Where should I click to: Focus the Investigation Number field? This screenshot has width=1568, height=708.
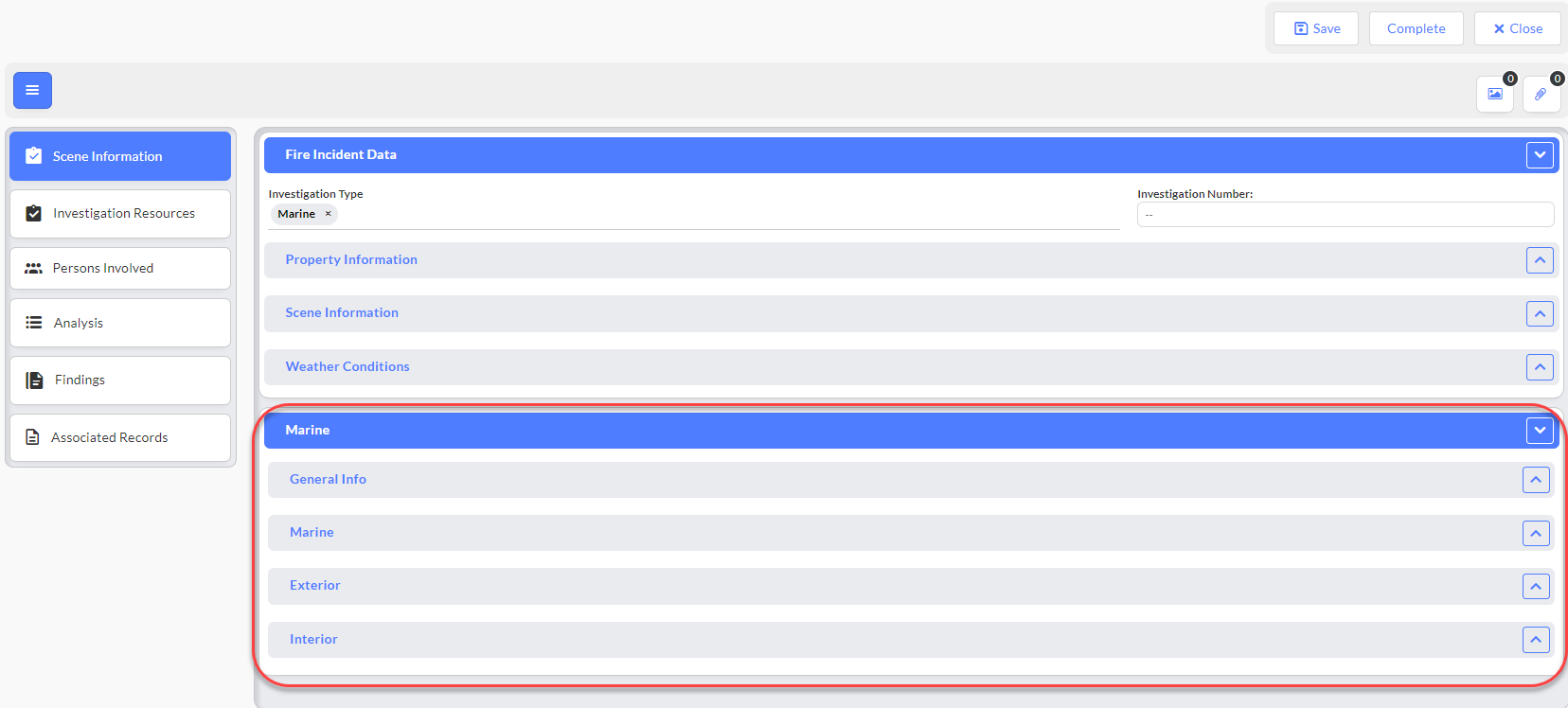point(1345,215)
